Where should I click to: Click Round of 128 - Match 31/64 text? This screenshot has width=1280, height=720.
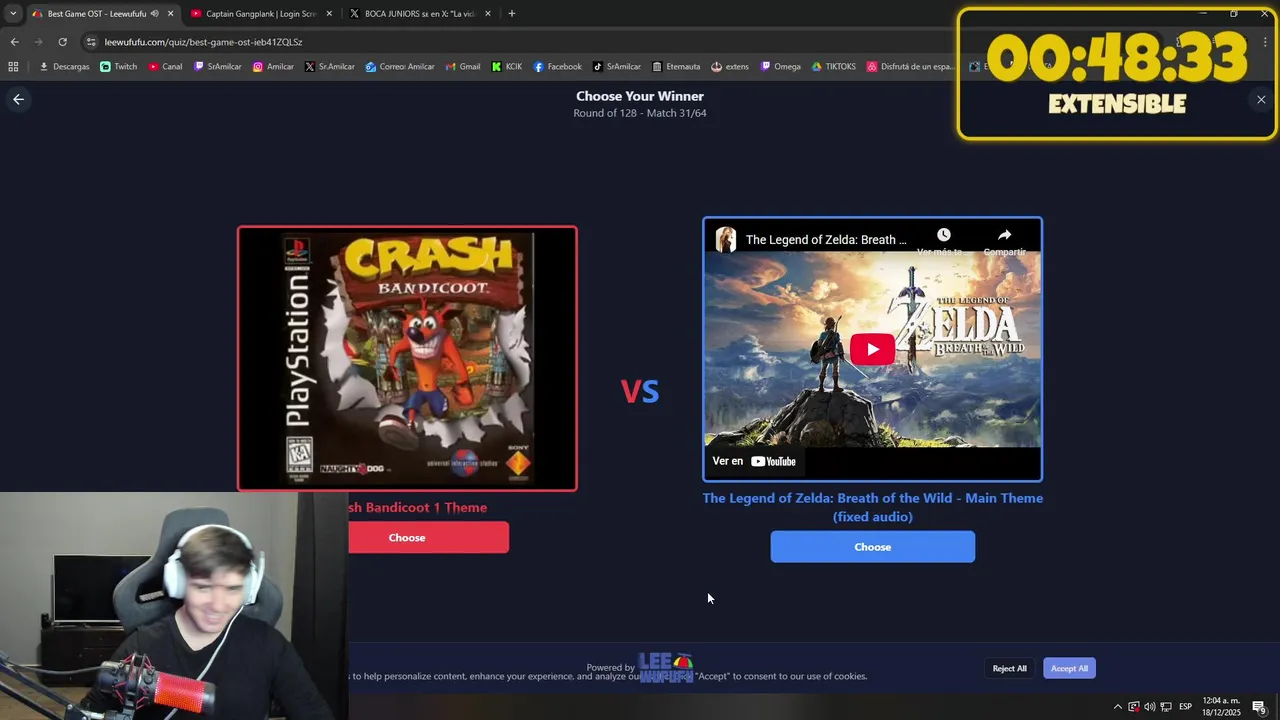(x=640, y=113)
